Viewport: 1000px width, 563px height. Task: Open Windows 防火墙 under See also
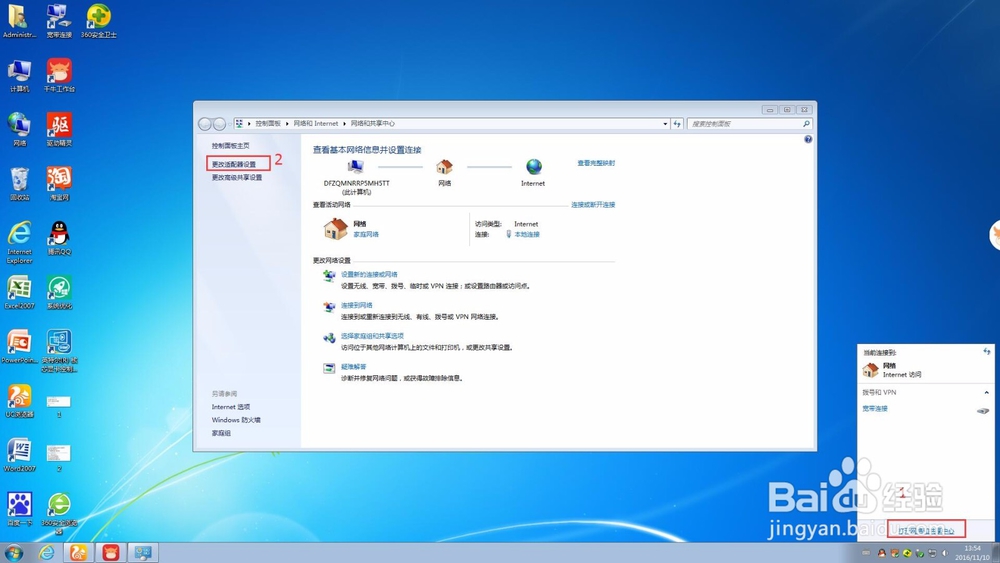(x=236, y=420)
